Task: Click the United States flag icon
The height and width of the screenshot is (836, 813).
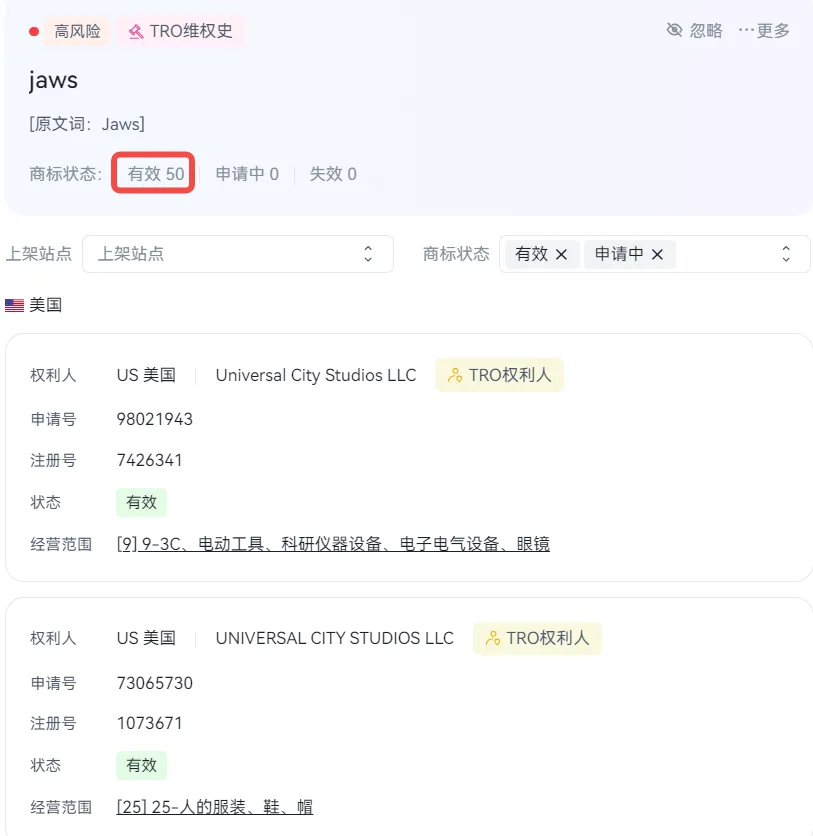Action: pos(14,305)
